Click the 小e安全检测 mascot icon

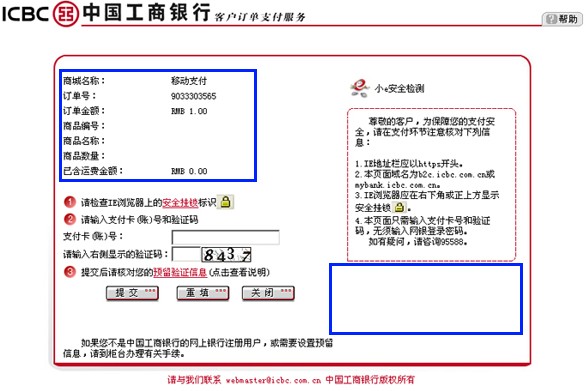pos(360,88)
